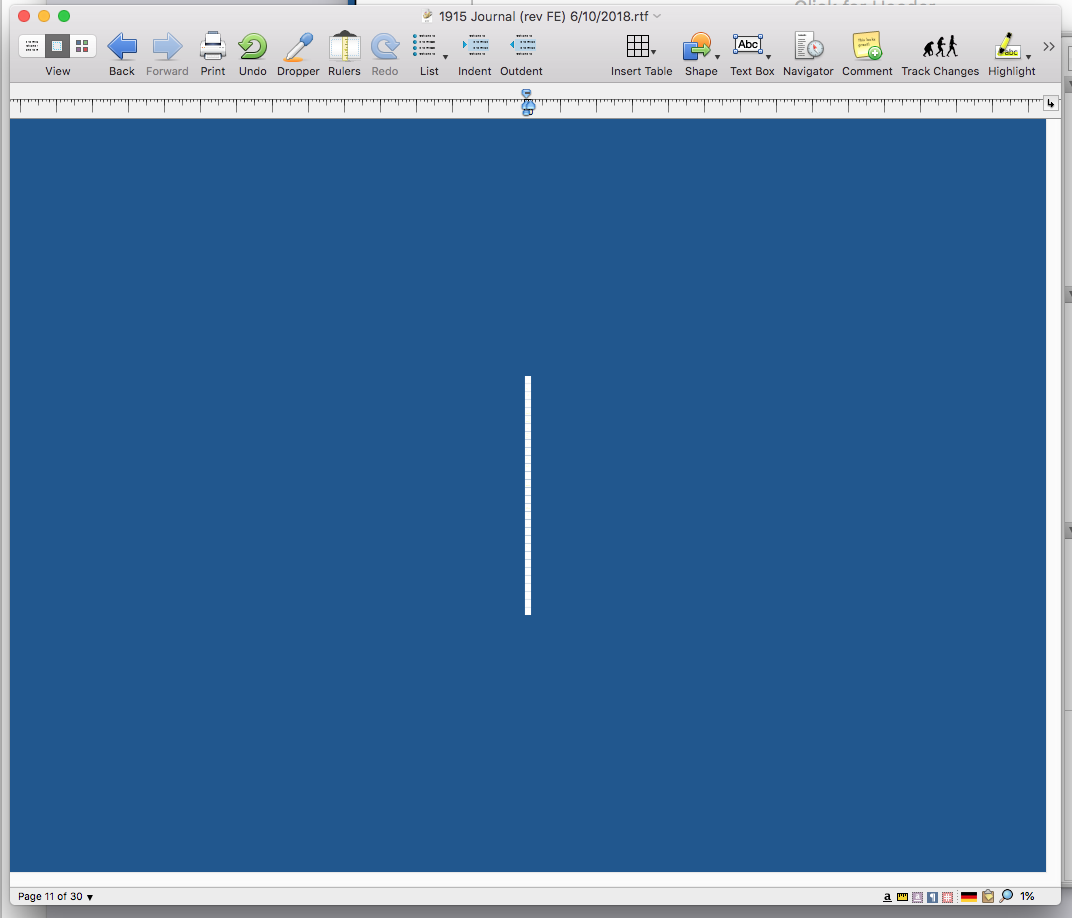Screen dimensions: 1072x918
Task: Expand the Shape options dropdown
Action: 716,57
